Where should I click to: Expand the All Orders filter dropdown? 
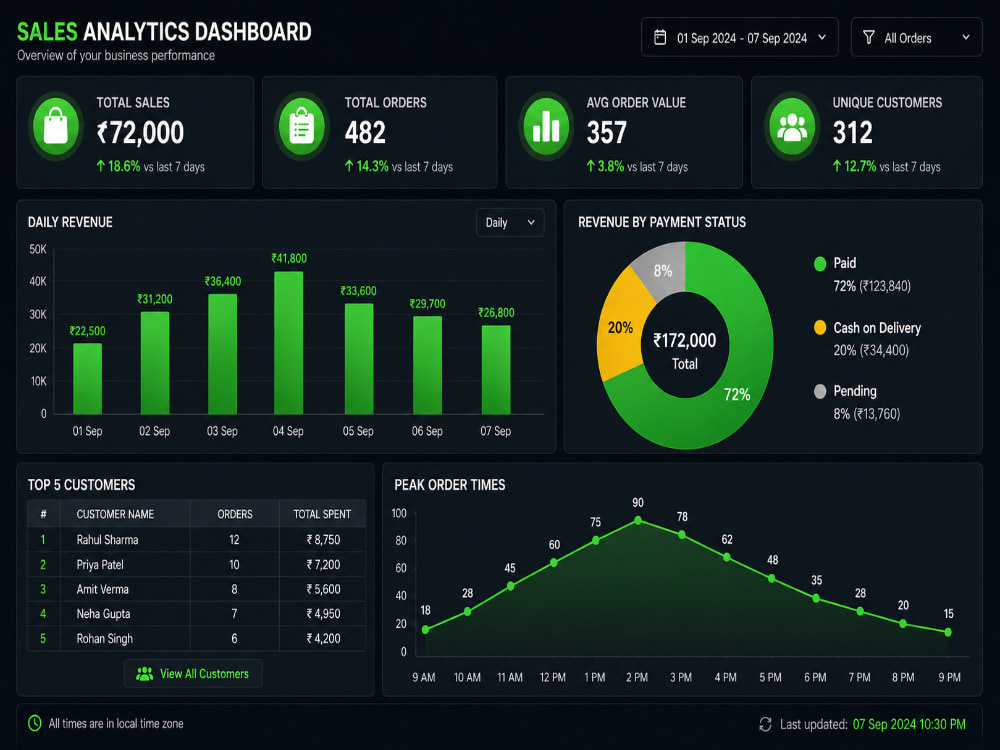[x=916, y=38]
